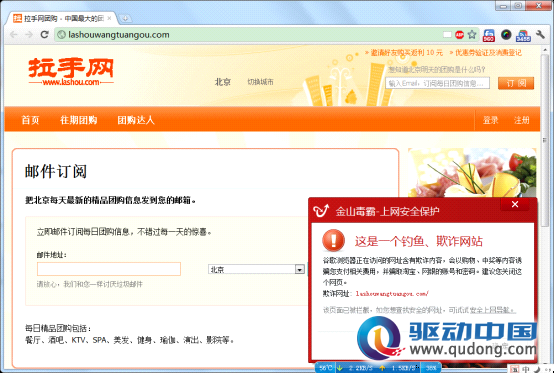
Task: Click the small white icon in address bar
Action: tap(447, 35)
